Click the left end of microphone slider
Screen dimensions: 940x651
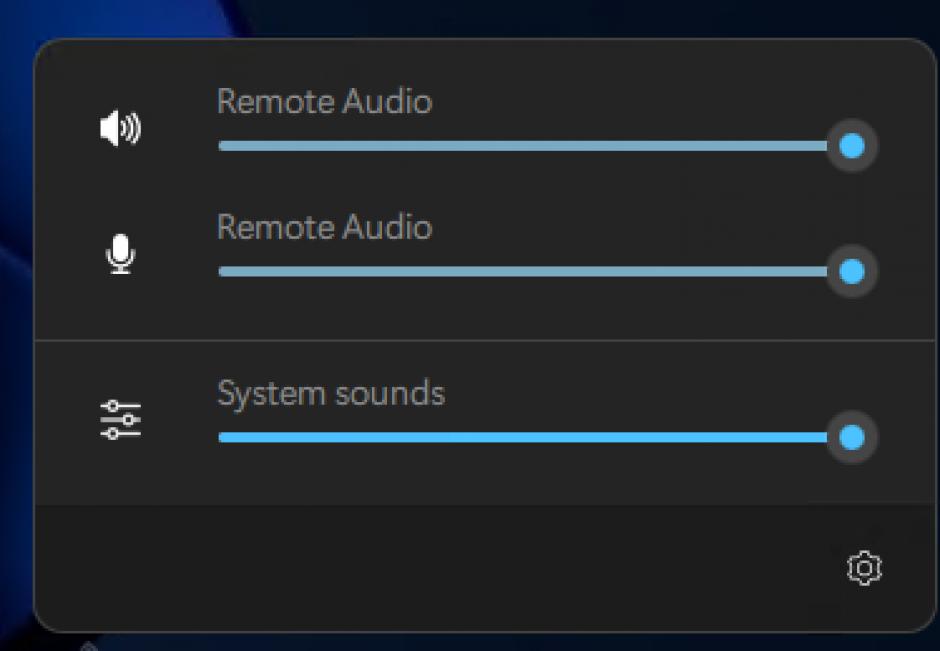(x=223, y=271)
